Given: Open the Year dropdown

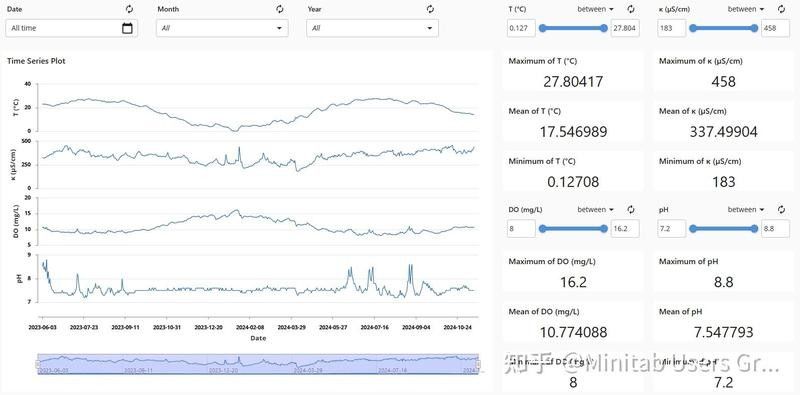Looking at the screenshot, I should (372, 28).
